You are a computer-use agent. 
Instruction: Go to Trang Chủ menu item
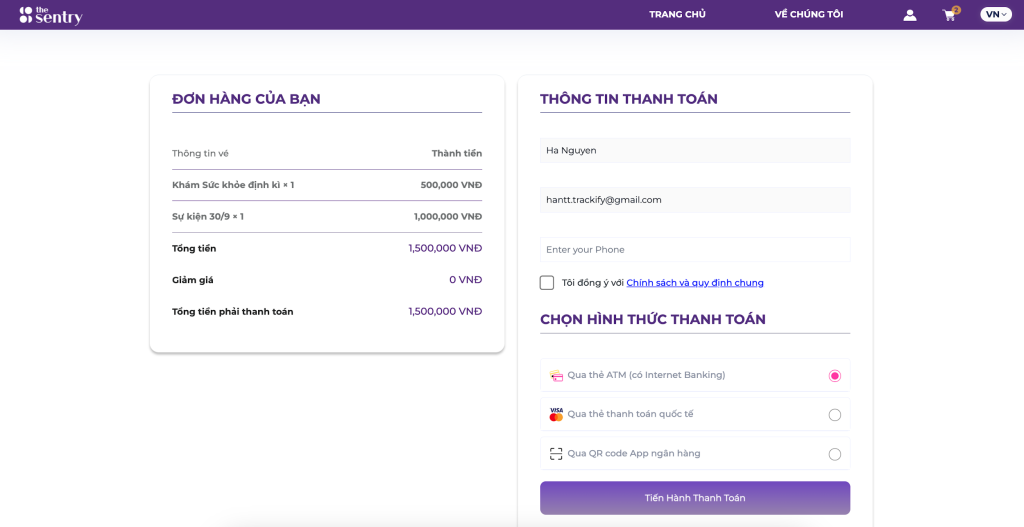pos(677,15)
